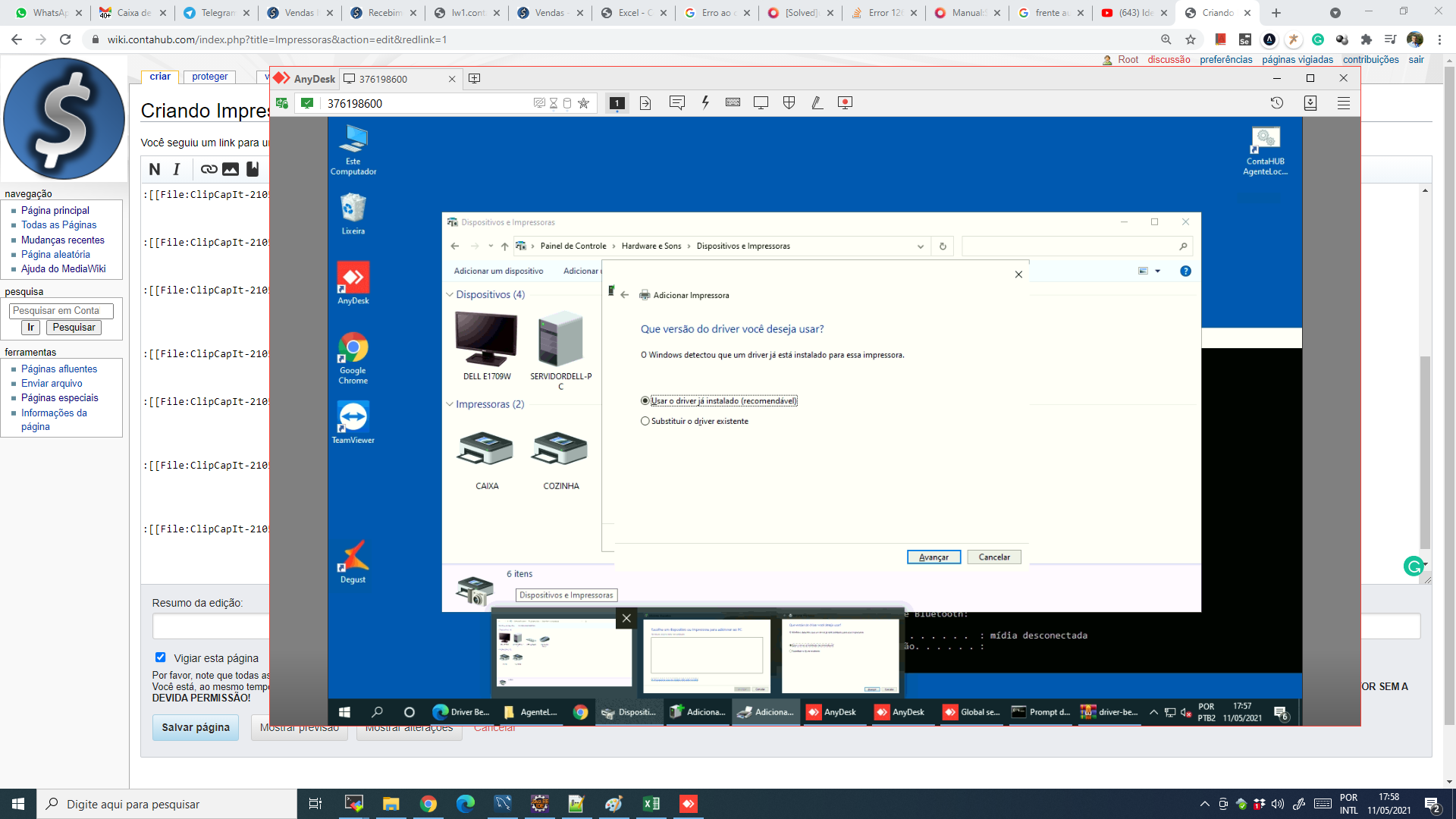Open the AnyDesk chat icon
This screenshot has width=1456, height=819.
point(677,102)
